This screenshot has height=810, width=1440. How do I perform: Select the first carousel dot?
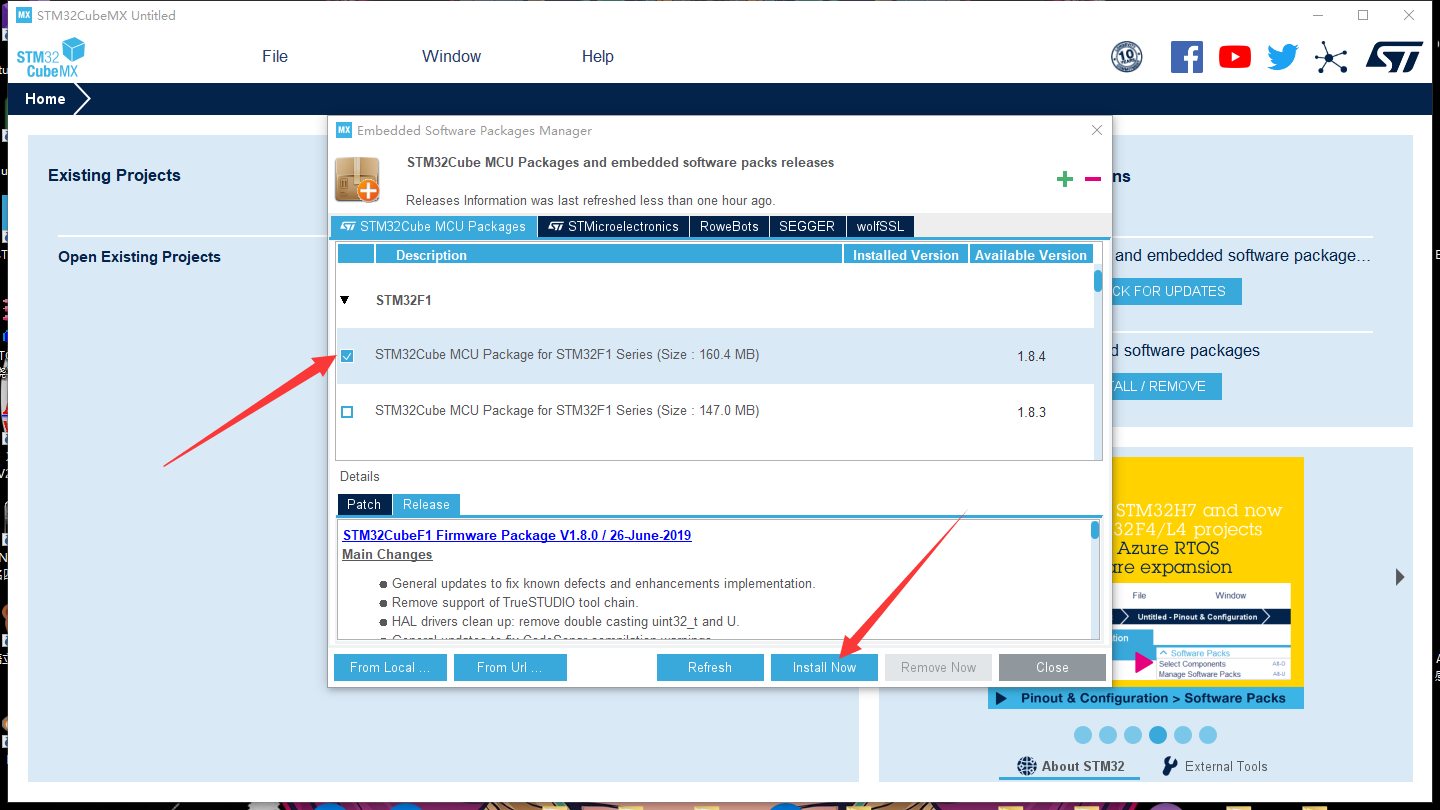point(1083,735)
